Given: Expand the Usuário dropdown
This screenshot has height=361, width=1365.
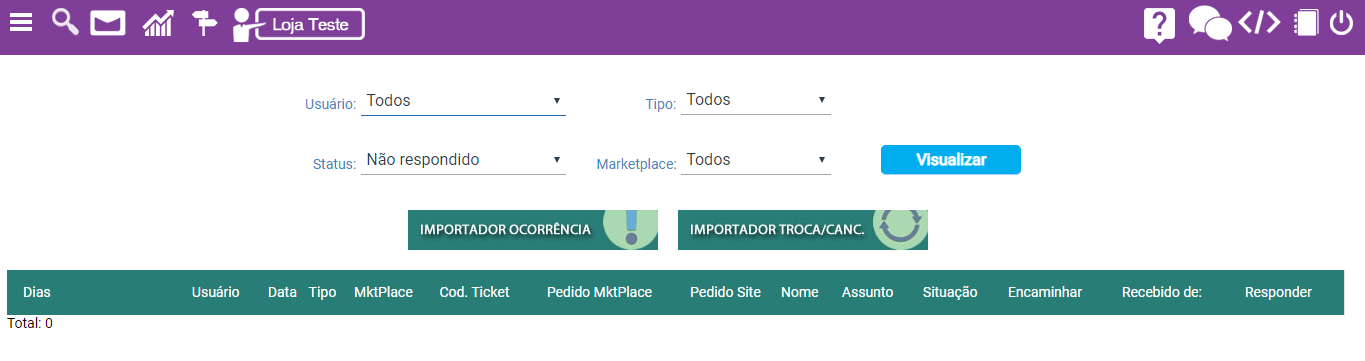Looking at the screenshot, I should point(463,101).
